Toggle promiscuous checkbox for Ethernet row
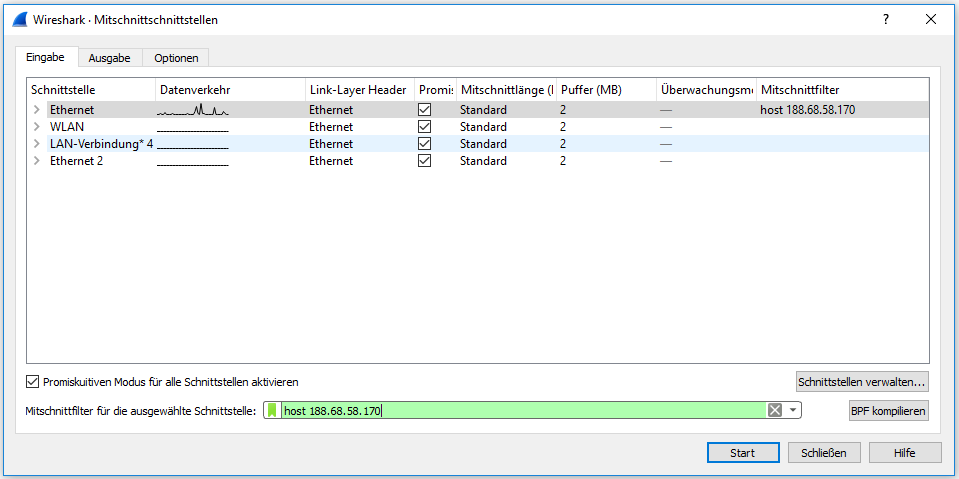The height and width of the screenshot is (479, 959). coord(425,110)
